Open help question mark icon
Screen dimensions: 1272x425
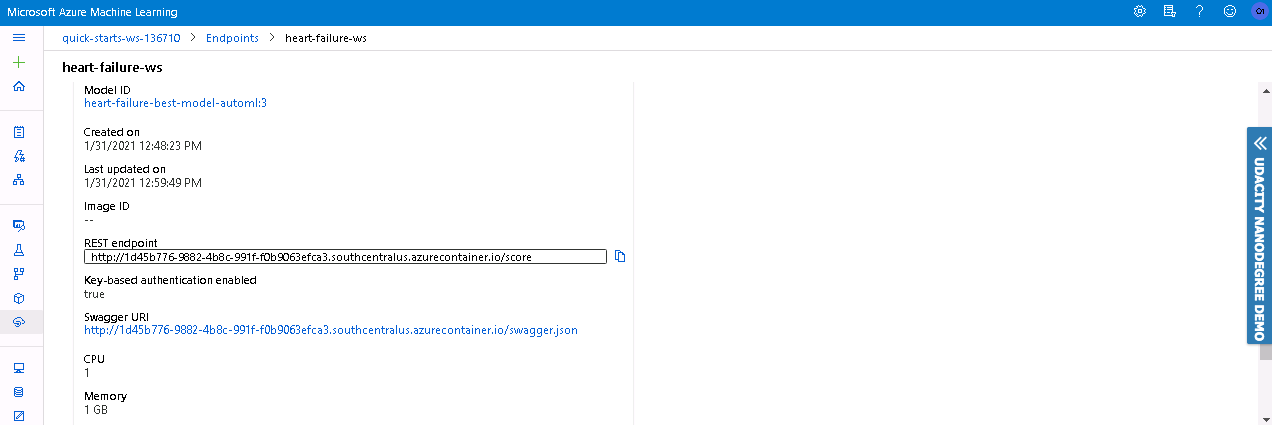click(1199, 12)
